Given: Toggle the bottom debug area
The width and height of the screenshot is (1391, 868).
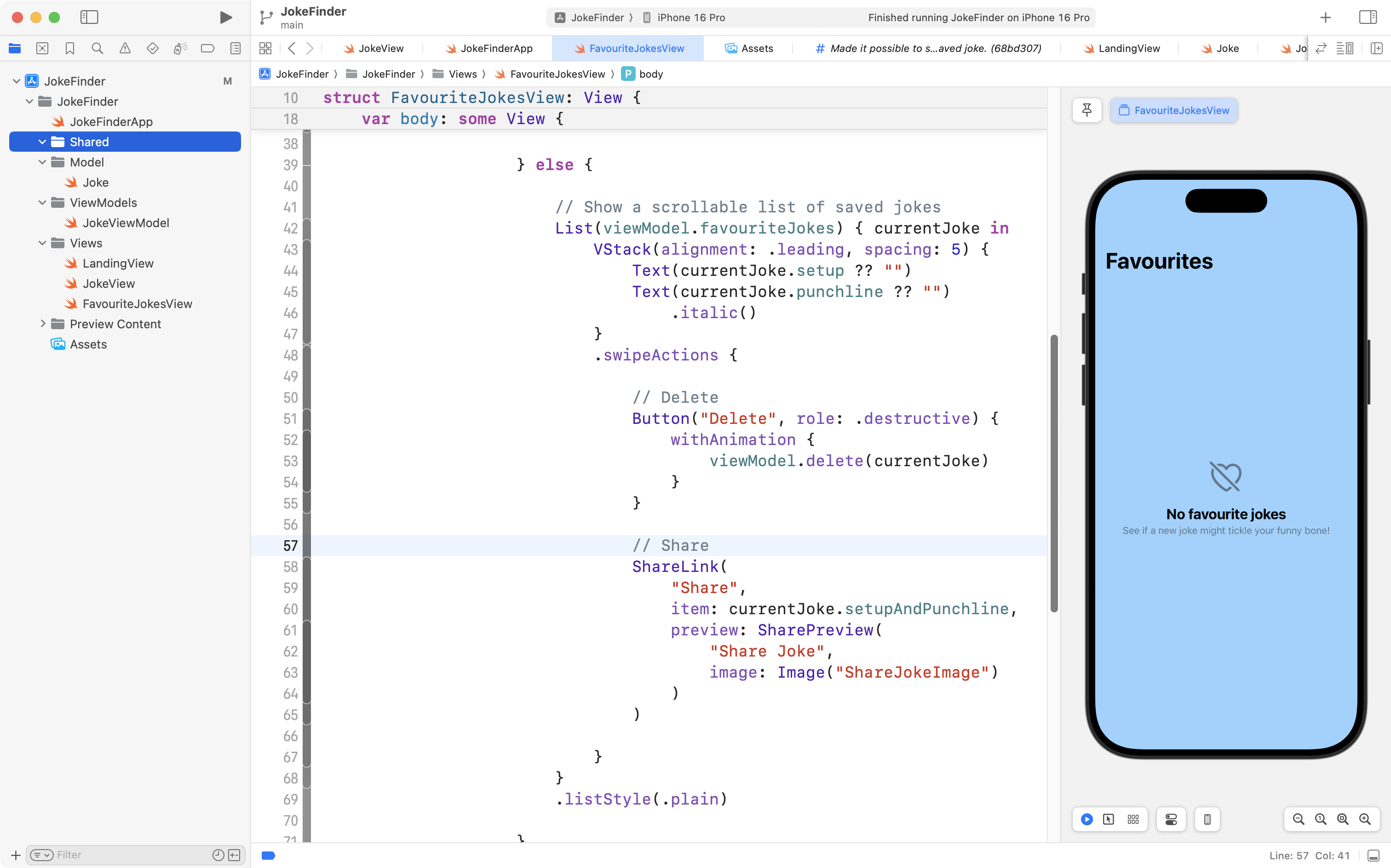Looking at the screenshot, I should click(x=1373, y=856).
